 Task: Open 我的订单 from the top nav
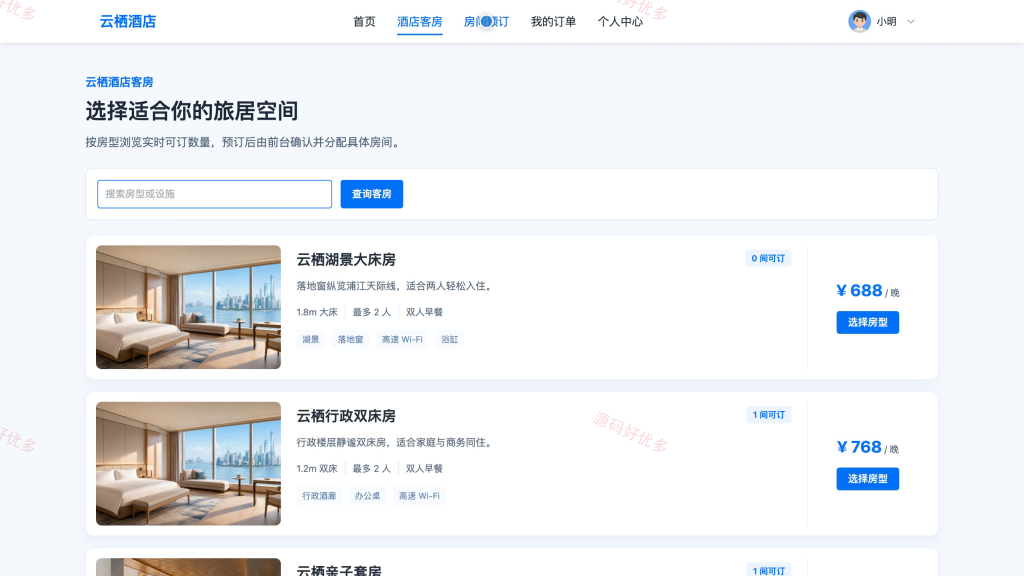point(553,22)
